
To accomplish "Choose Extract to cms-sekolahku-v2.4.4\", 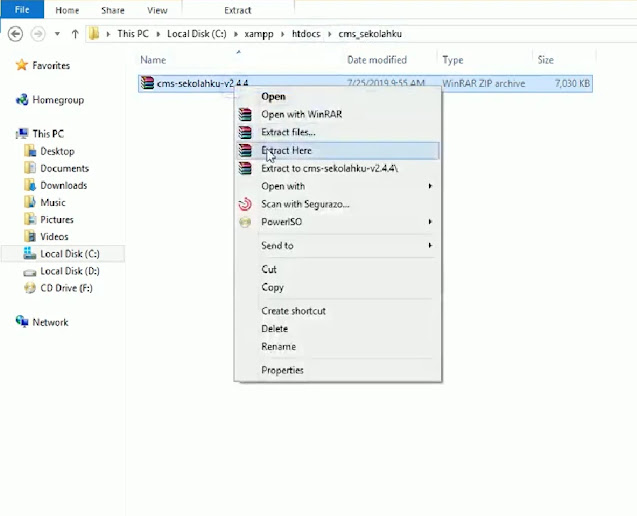I will point(338,168).
